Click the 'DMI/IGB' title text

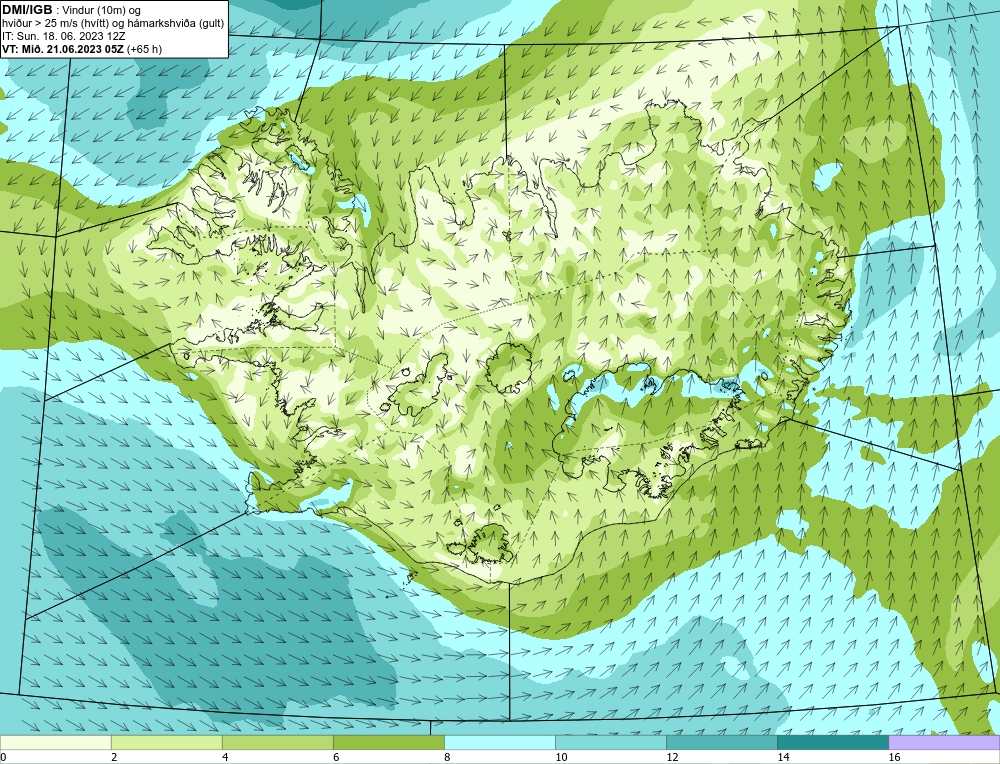(27, 10)
